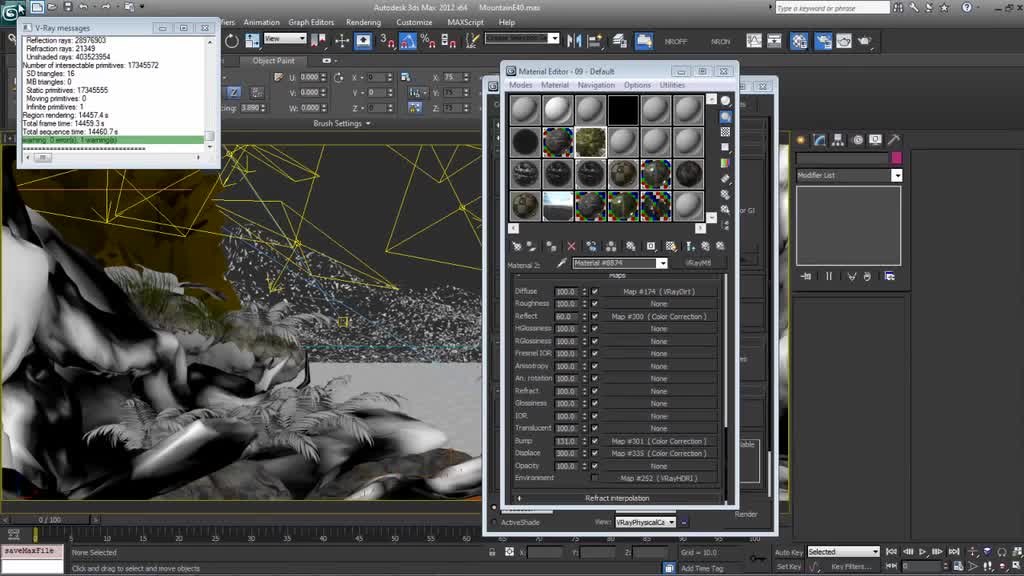Viewport: 1024px width, 576px height.
Task: Open the Motion panel tab icon
Action: point(857,140)
